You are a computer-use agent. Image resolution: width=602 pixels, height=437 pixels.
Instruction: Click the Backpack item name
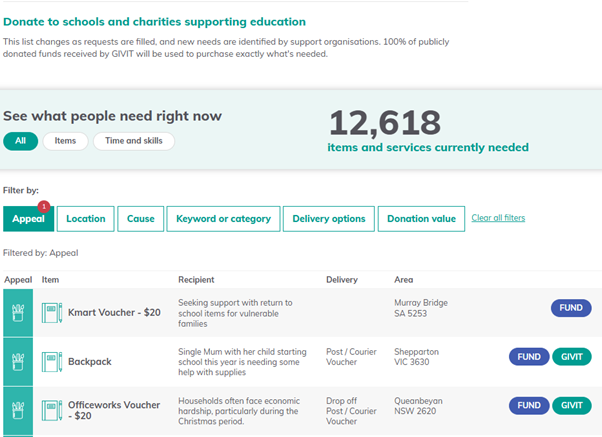[x=90, y=362]
